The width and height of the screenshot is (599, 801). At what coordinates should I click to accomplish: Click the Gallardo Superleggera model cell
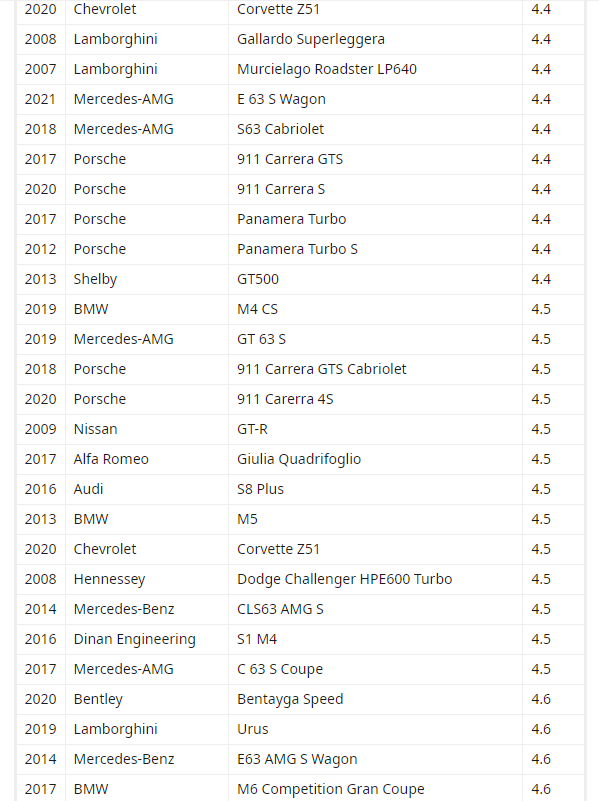coord(375,39)
